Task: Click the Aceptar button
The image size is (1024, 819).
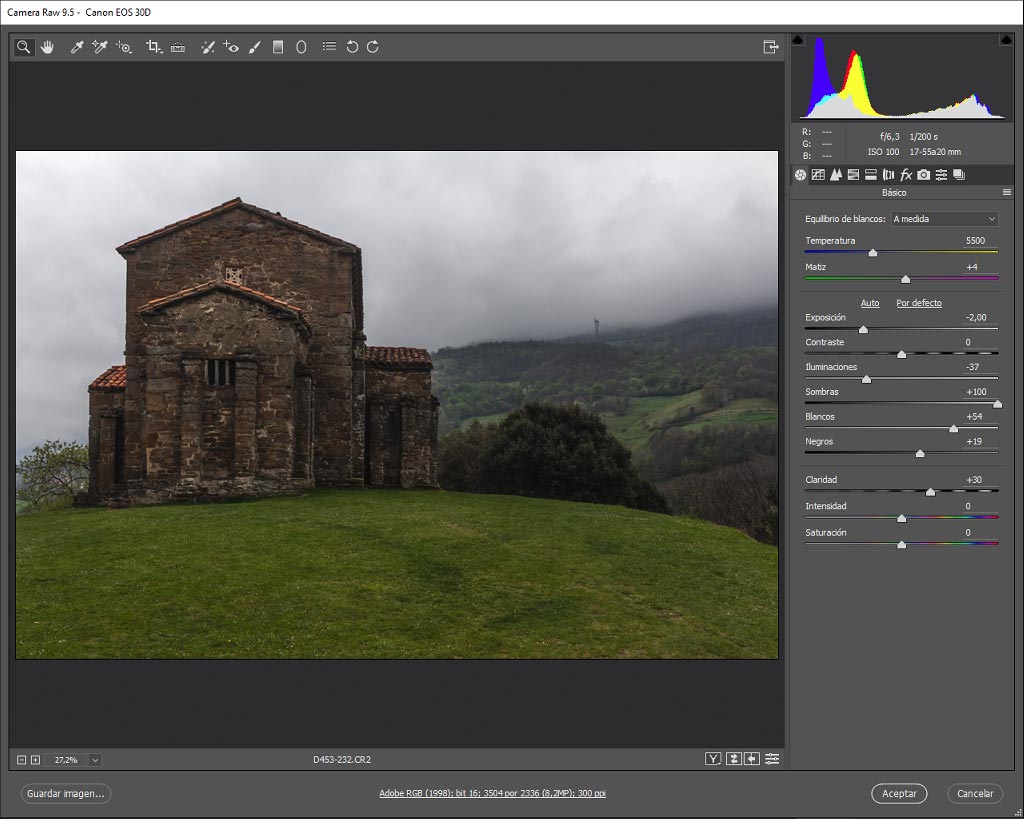Action: (899, 794)
